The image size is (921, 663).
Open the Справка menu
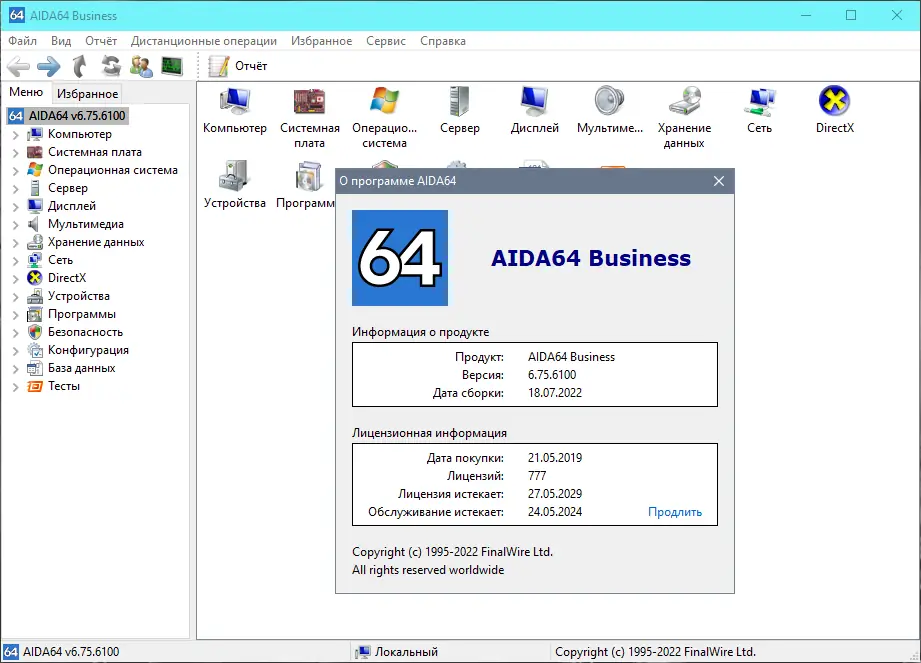pos(443,41)
